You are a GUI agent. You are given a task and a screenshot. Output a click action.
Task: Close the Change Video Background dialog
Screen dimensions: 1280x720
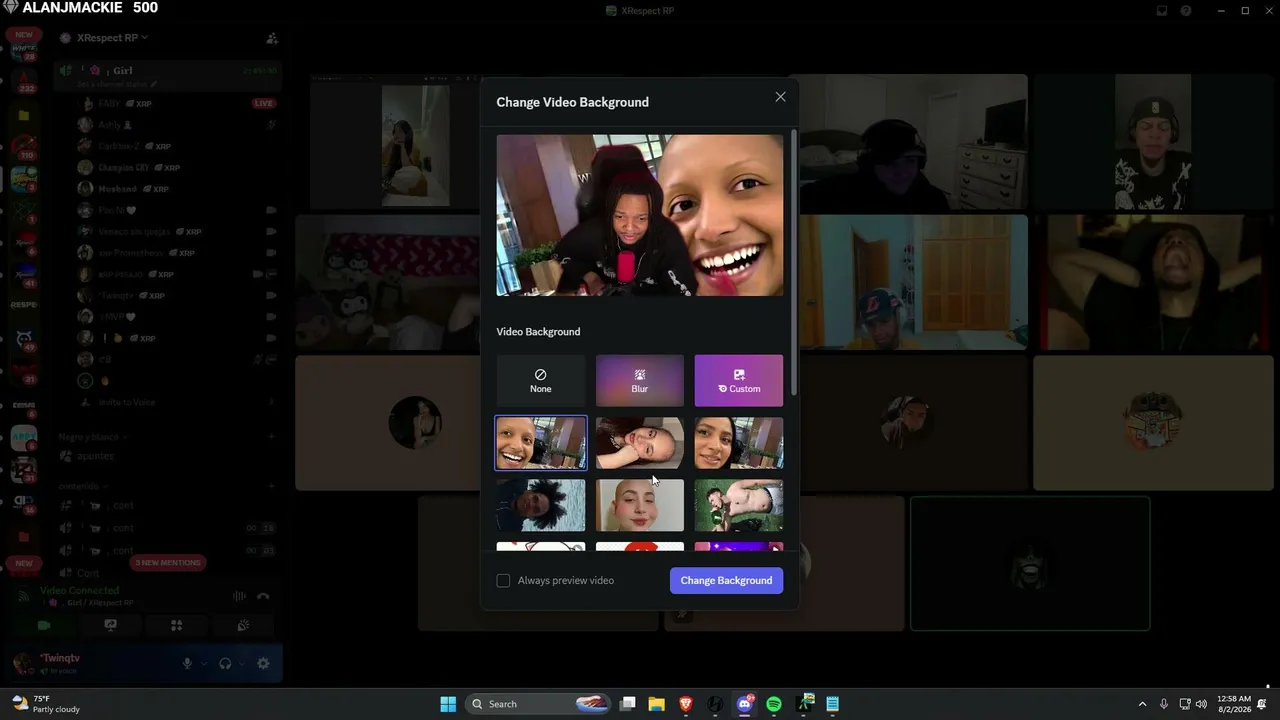click(x=780, y=97)
